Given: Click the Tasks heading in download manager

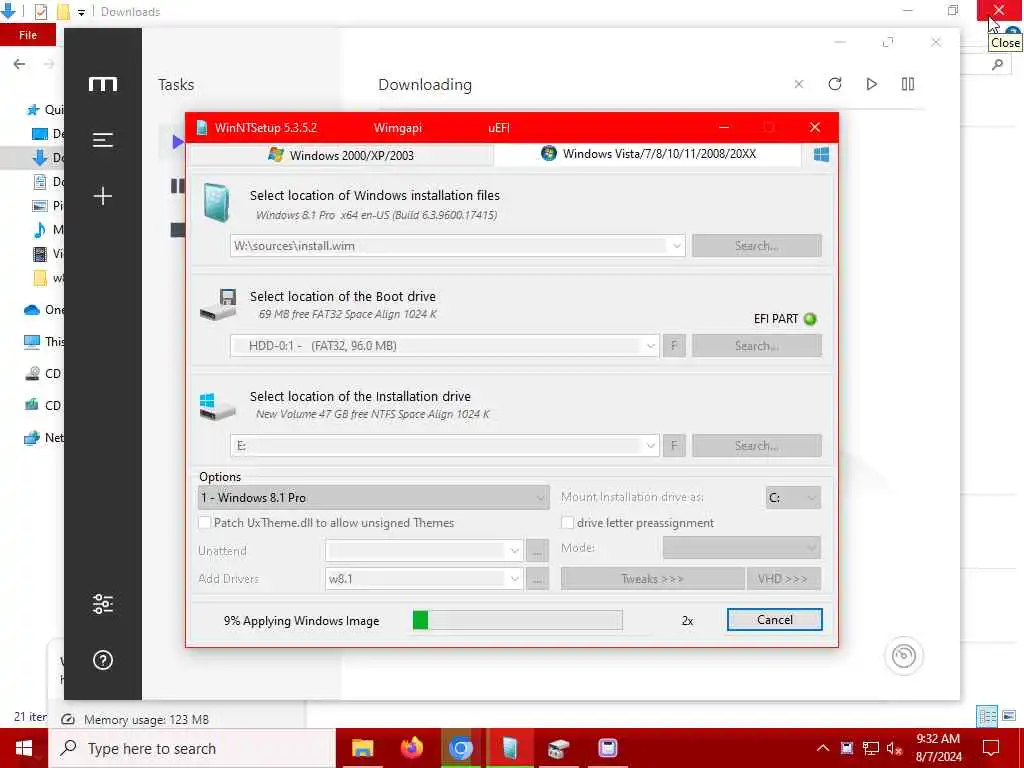Looking at the screenshot, I should click(x=176, y=84).
